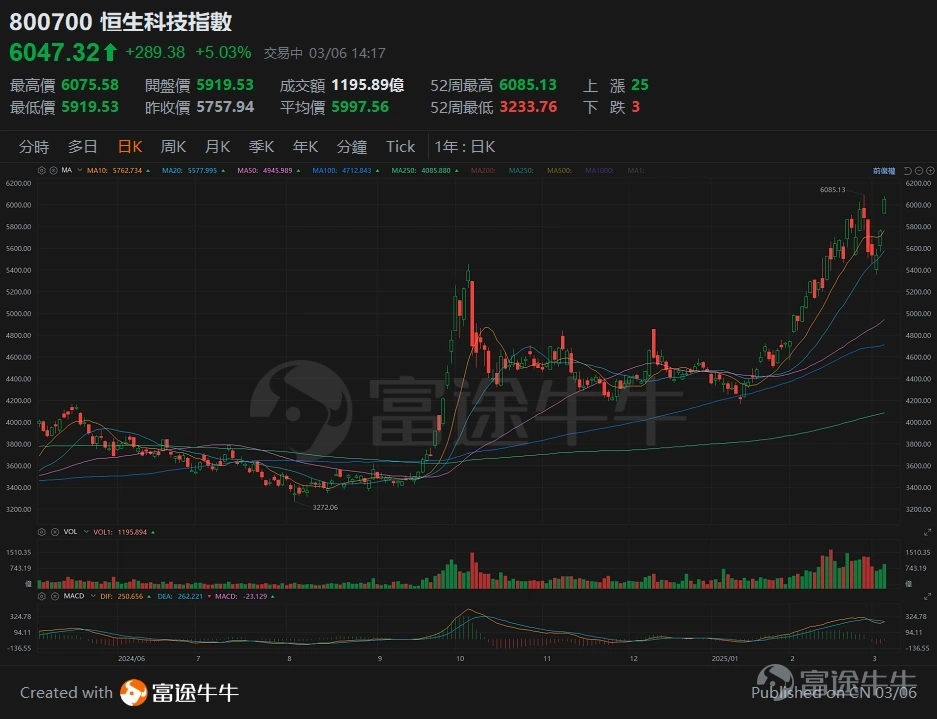Click the 6085.13 high price label on chart
Viewport: 937px width, 719px height.
832,189
